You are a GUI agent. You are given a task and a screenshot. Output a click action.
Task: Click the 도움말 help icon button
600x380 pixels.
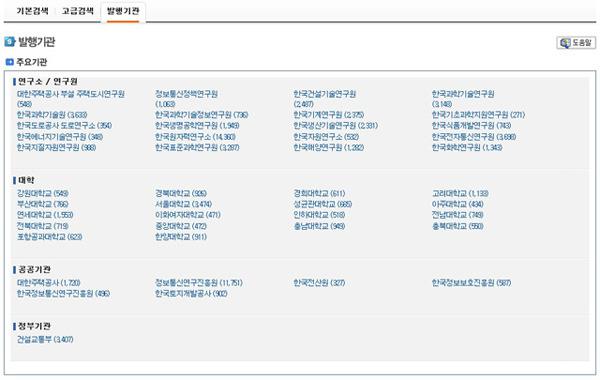click(x=576, y=42)
